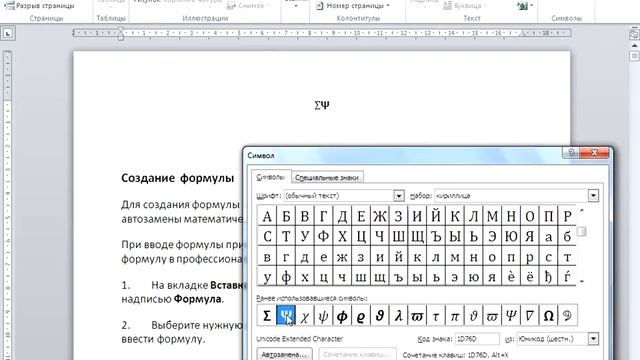Select the ђ character in the grid

pyautogui.click(x=549, y=277)
